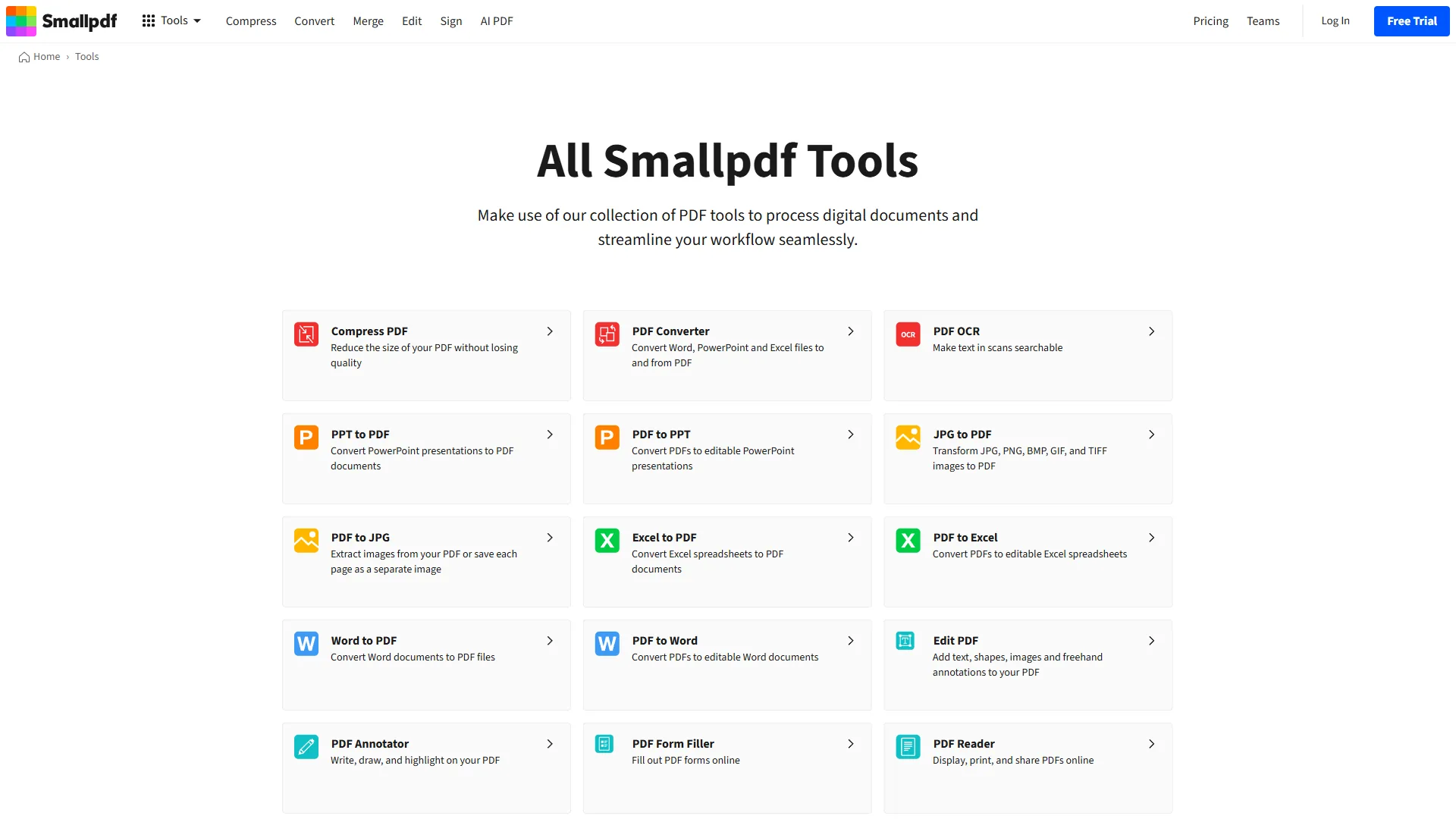
Task: Select the PPT to PDF title
Action: coord(360,435)
